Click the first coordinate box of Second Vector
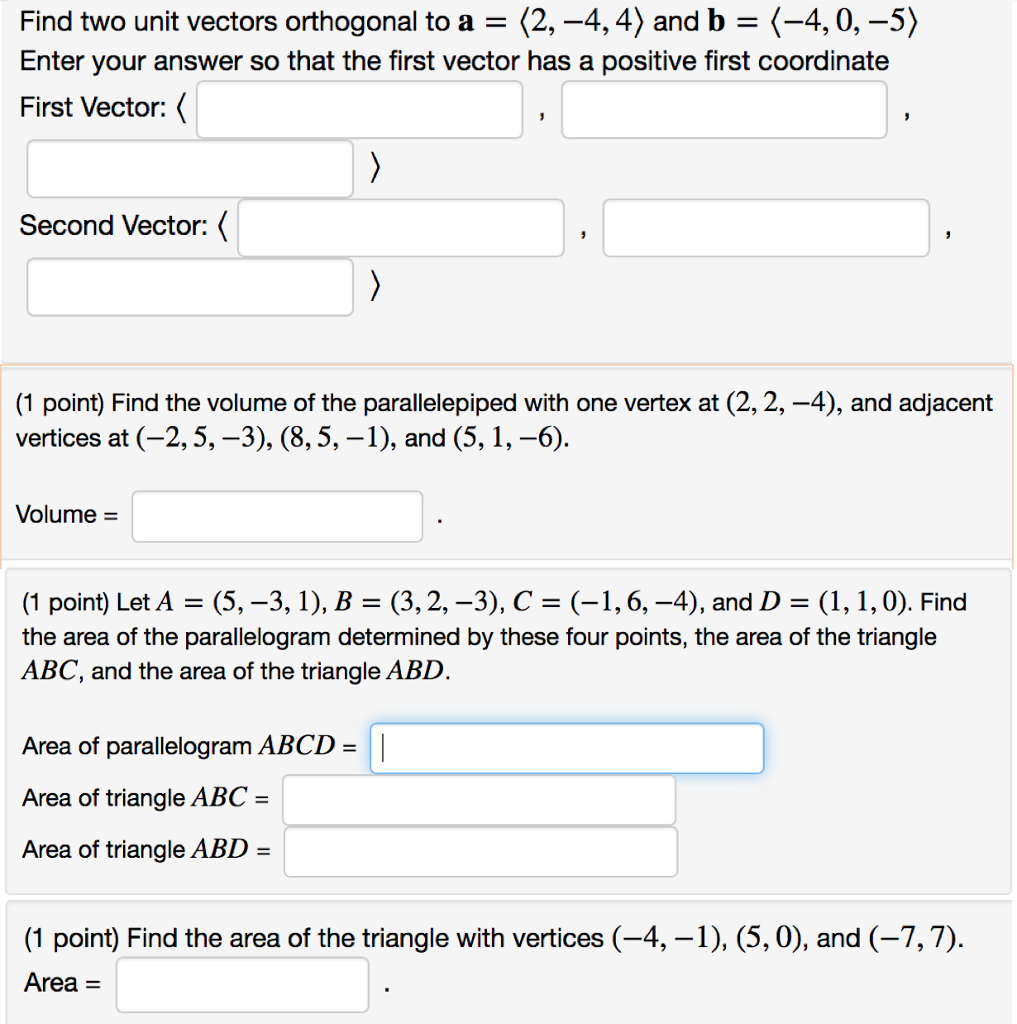The image size is (1017, 1024). (x=401, y=227)
